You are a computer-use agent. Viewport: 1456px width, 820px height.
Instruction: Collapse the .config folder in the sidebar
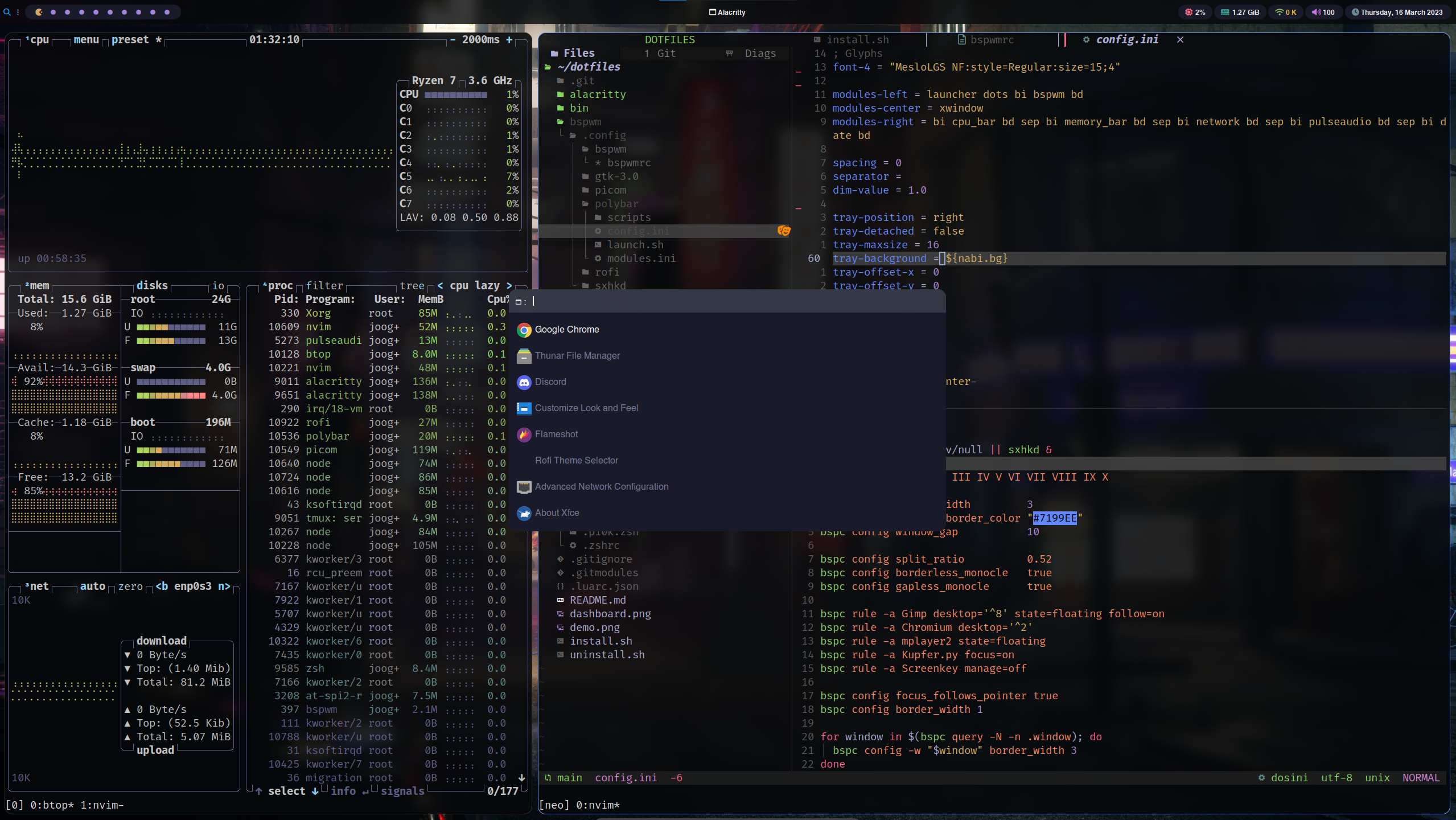[x=603, y=135]
